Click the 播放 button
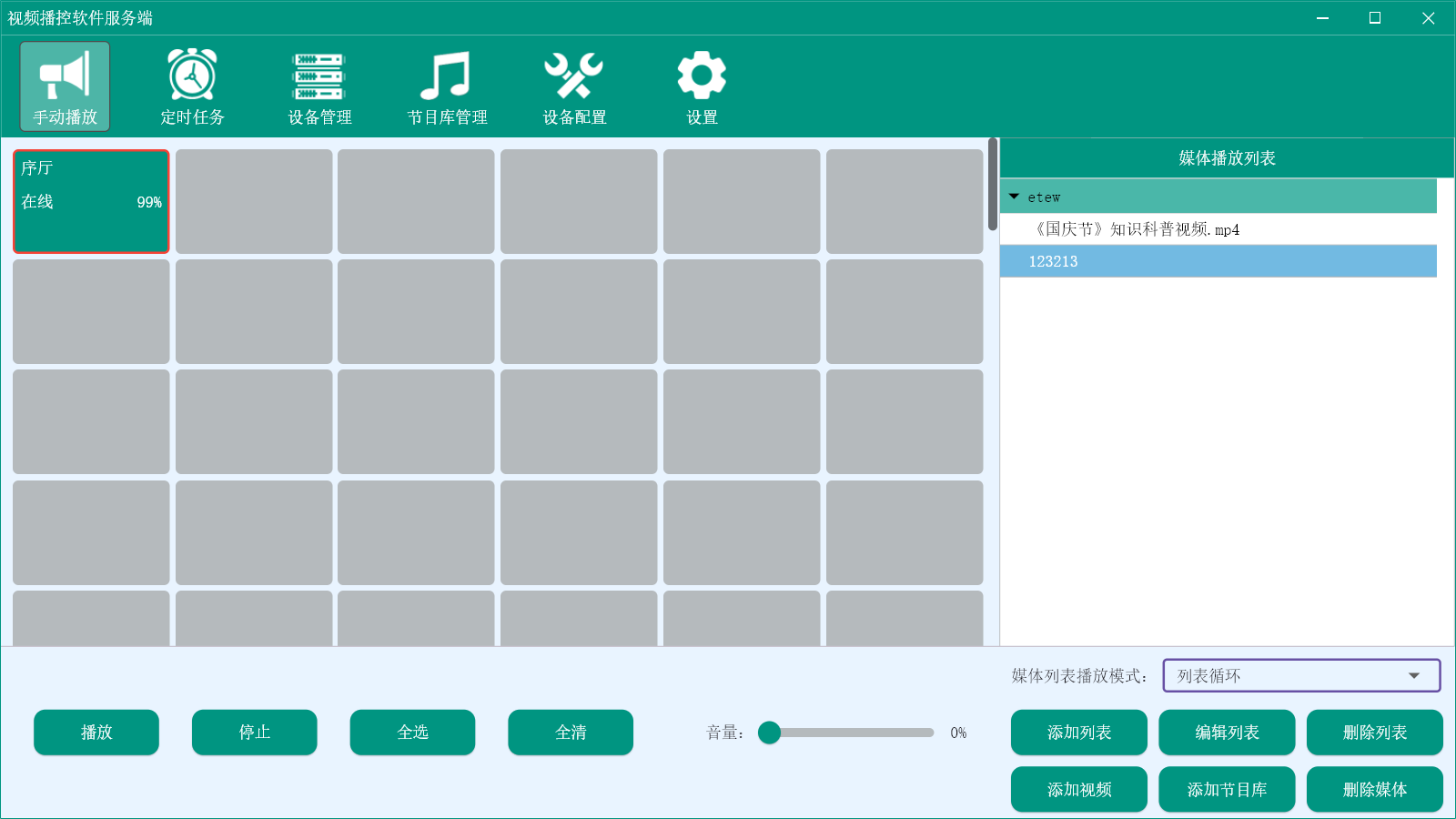The height and width of the screenshot is (819, 1456). tap(96, 733)
